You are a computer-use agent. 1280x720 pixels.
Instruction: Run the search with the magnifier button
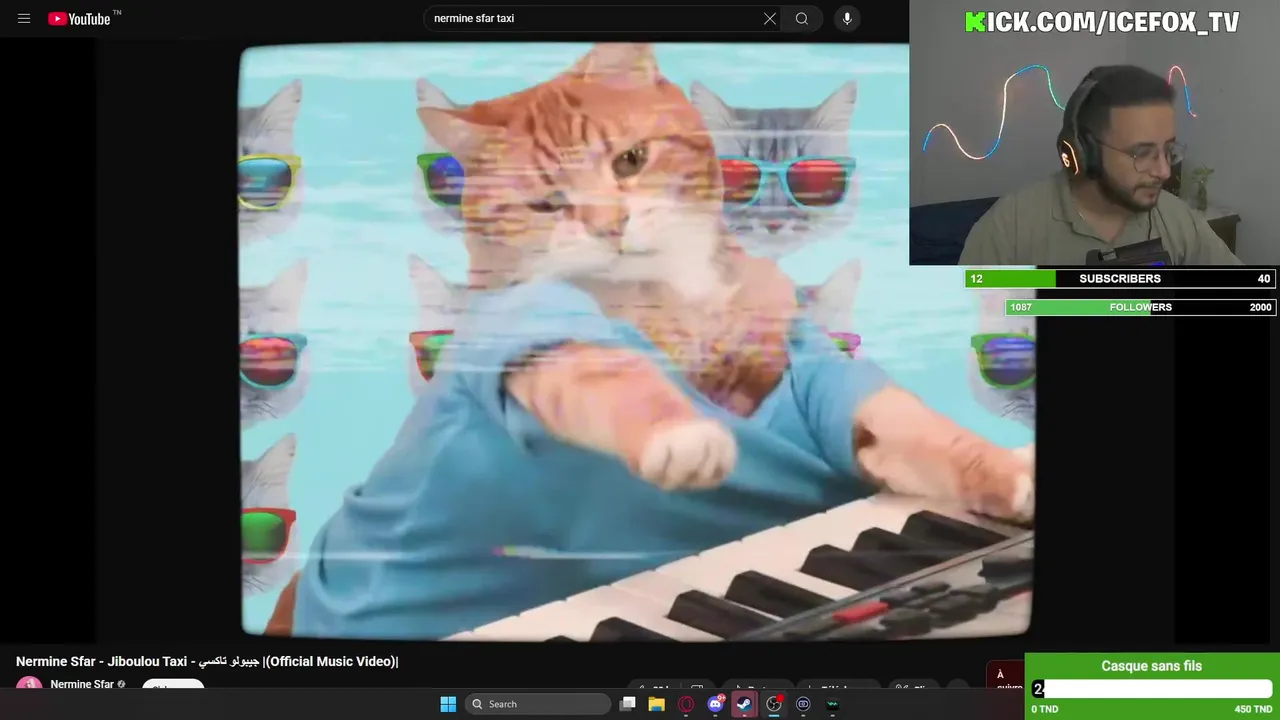point(802,18)
